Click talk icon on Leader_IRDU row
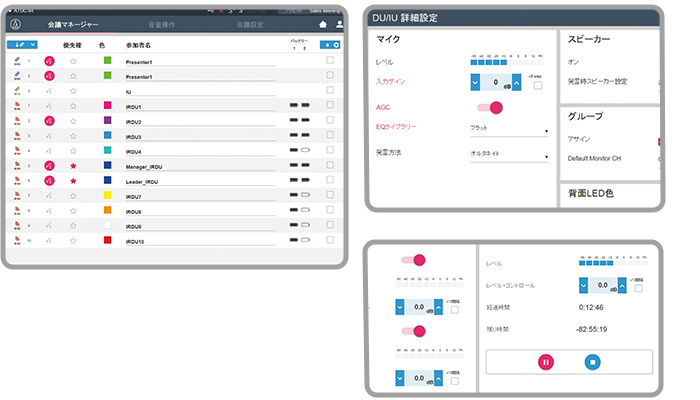This screenshot has width=700, height=400. (x=50, y=181)
